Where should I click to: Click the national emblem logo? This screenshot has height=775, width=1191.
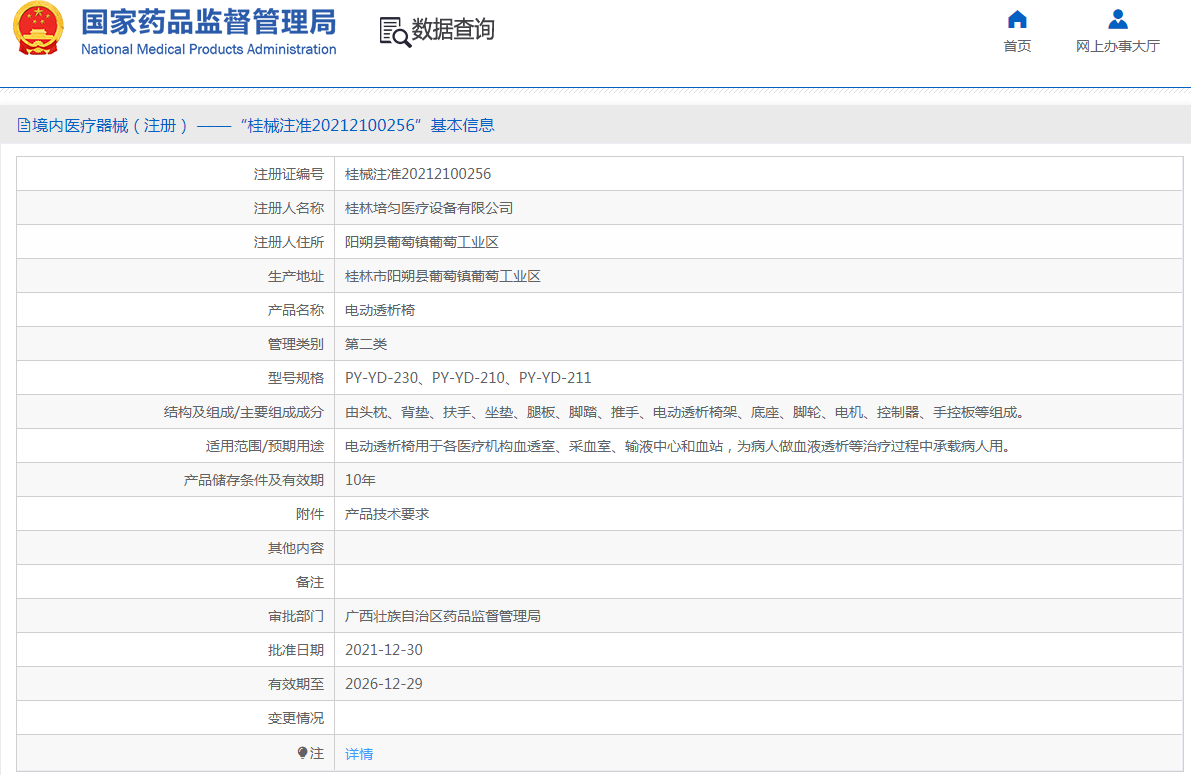click(x=39, y=29)
